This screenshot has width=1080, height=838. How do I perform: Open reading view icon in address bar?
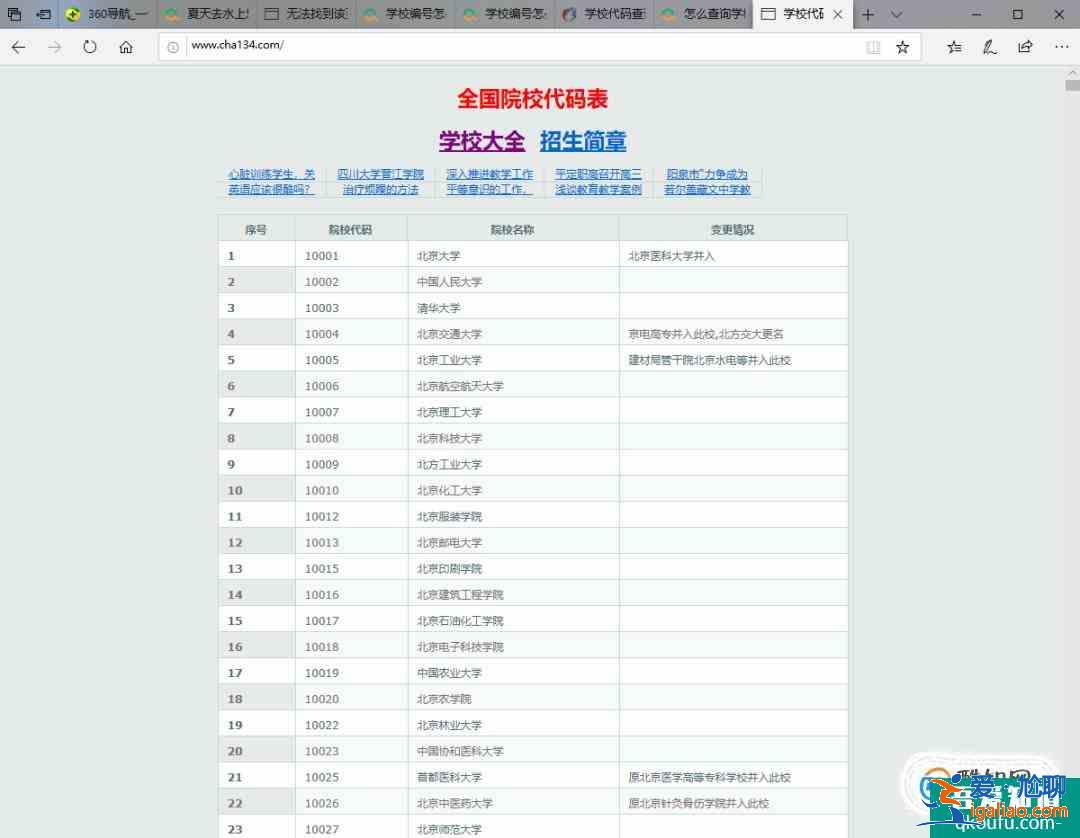[x=873, y=47]
